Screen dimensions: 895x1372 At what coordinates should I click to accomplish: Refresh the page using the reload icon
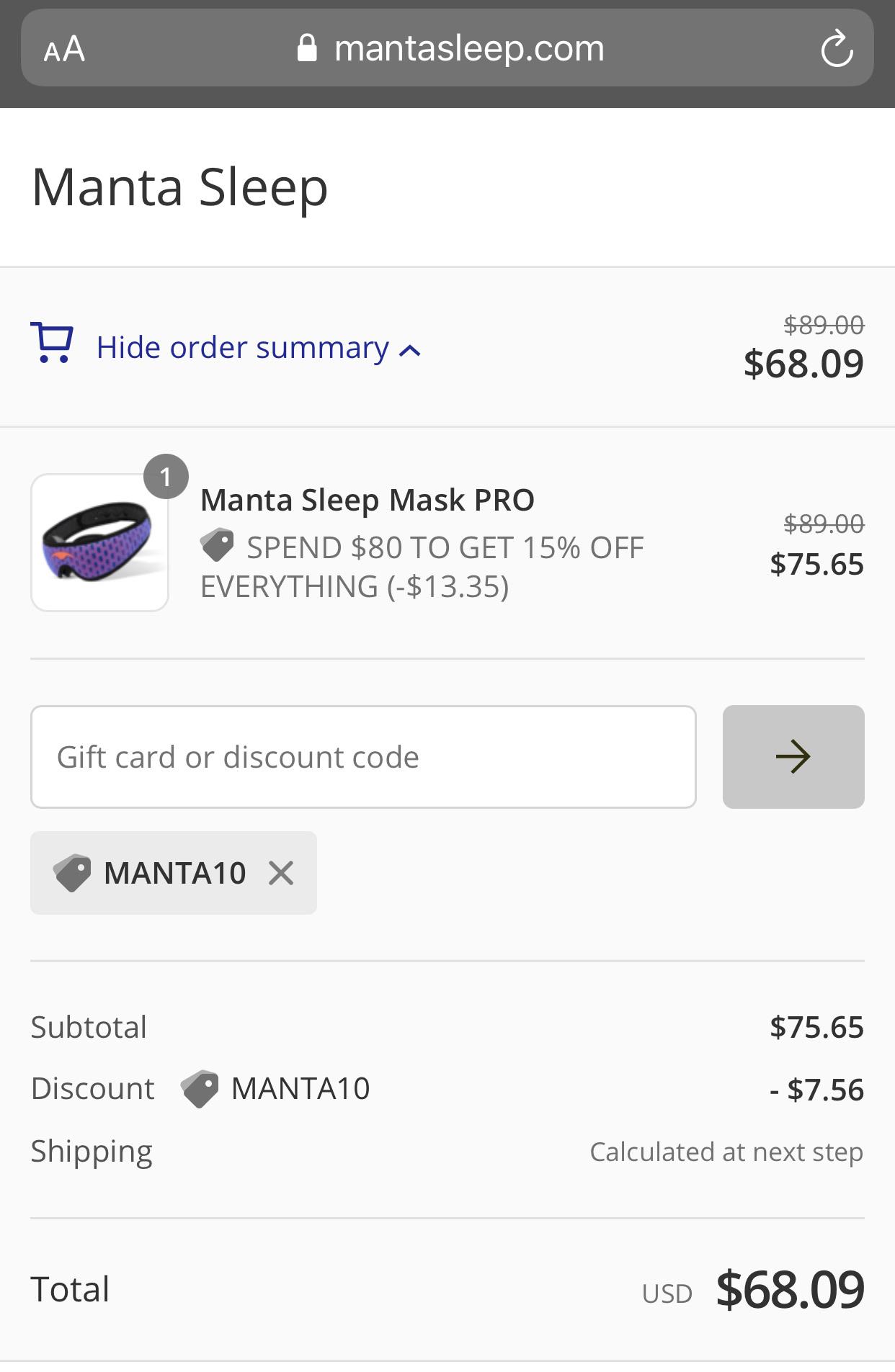[836, 48]
